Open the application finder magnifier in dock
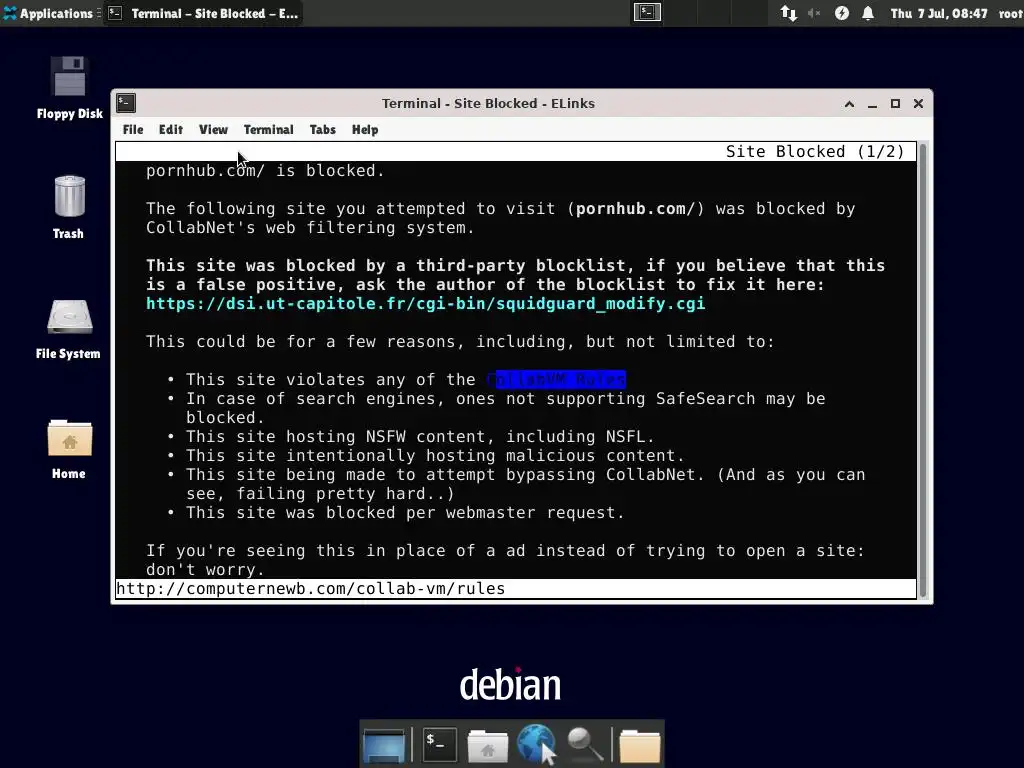The image size is (1024, 768). pos(584,744)
